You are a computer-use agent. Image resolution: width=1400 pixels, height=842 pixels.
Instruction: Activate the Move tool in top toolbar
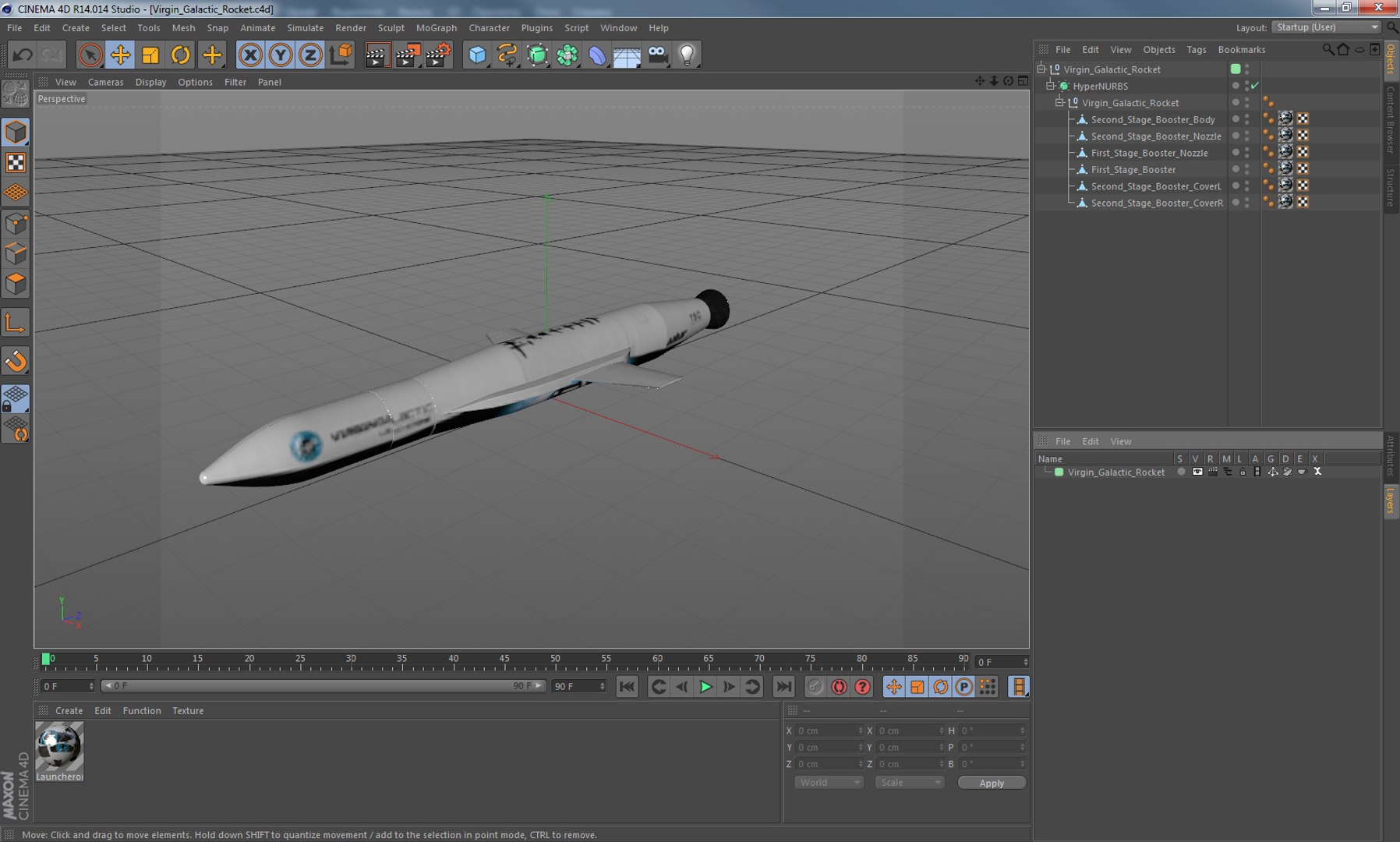tap(120, 55)
